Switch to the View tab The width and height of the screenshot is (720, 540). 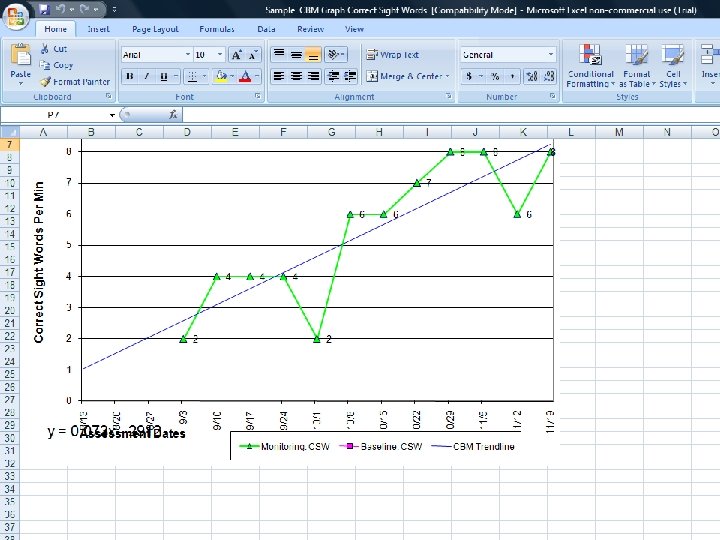point(354,29)
